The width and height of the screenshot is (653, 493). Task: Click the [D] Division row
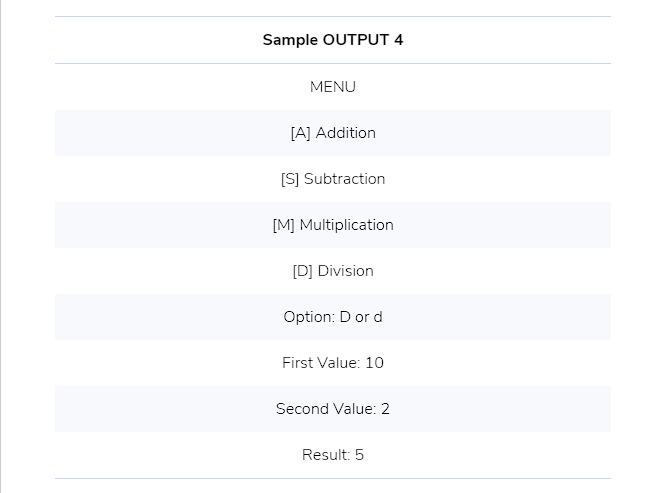pyautogui.click(x=333, y=271)
